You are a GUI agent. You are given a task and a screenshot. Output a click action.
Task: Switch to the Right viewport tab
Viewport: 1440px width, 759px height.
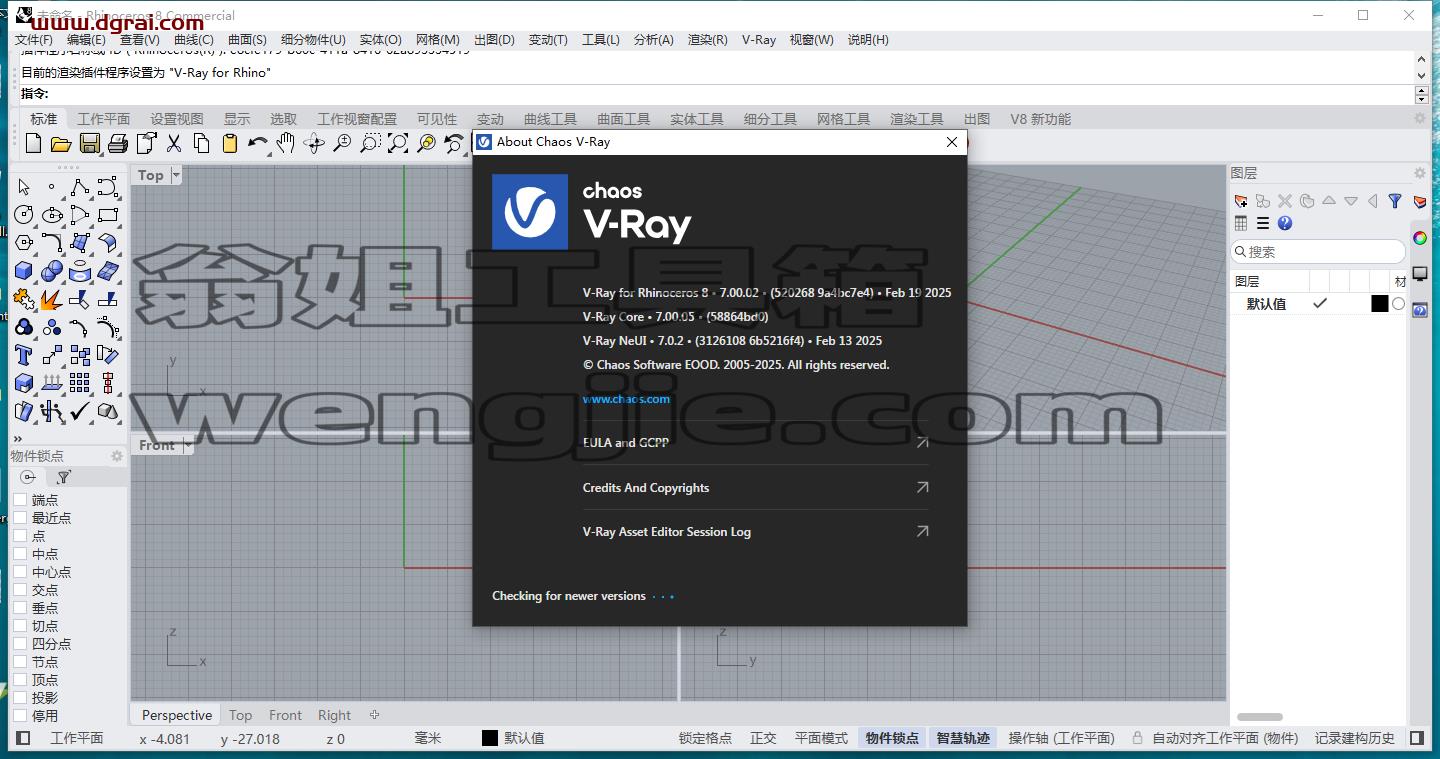point(334,715)
